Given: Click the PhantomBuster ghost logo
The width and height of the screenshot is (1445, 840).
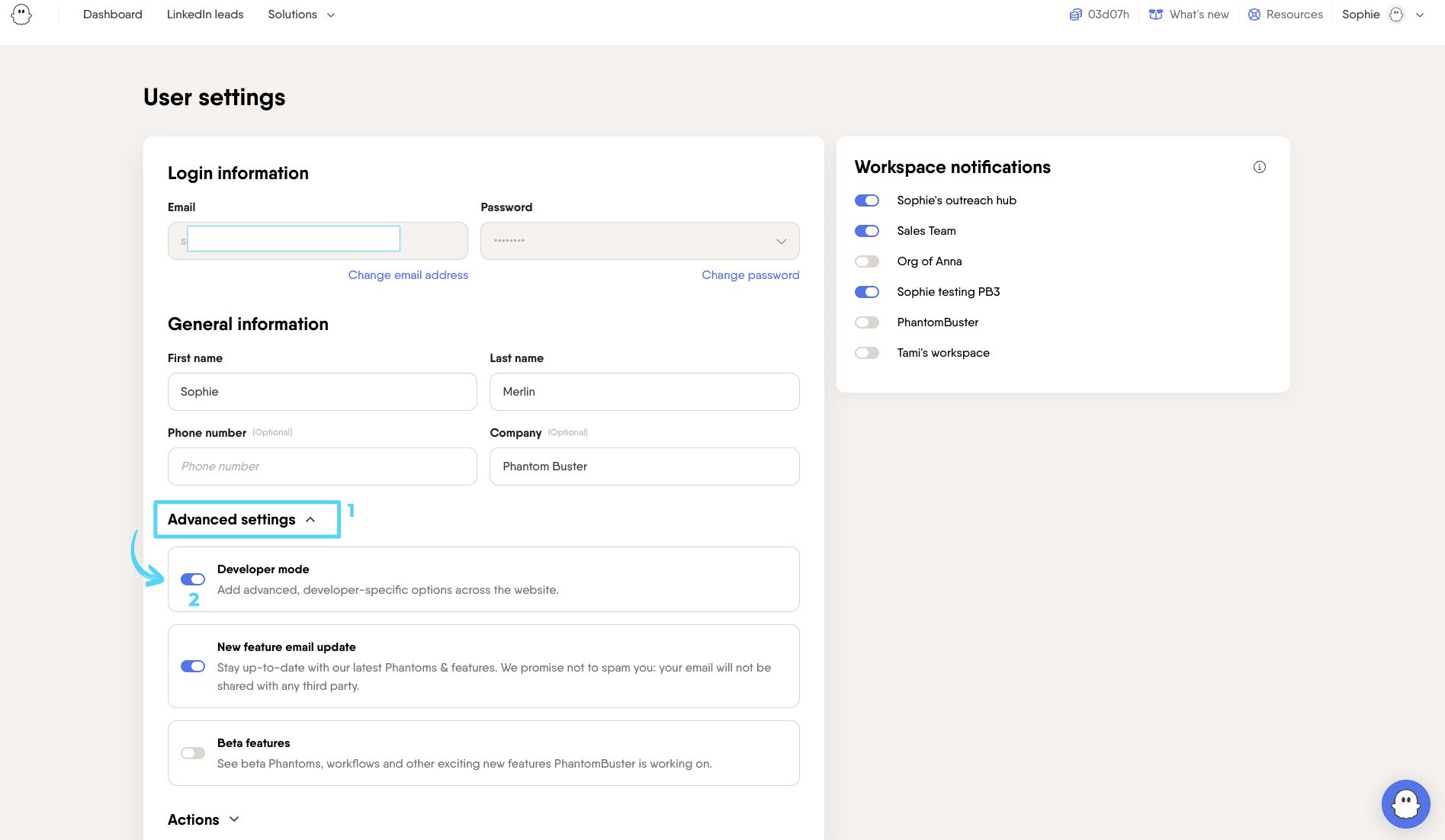Looking at the screenshot, I should click(21, 14).
